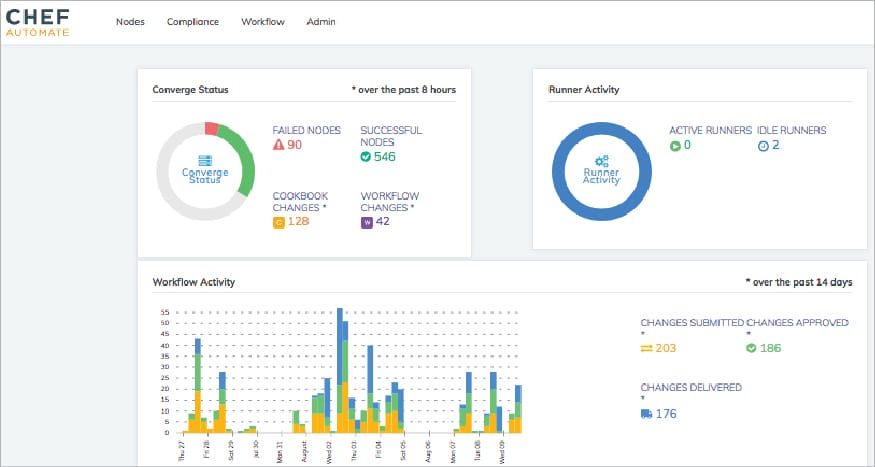Screen dimensions: 875x467
Task: Open the Nodes menu
Action: (x=130, y=22)
